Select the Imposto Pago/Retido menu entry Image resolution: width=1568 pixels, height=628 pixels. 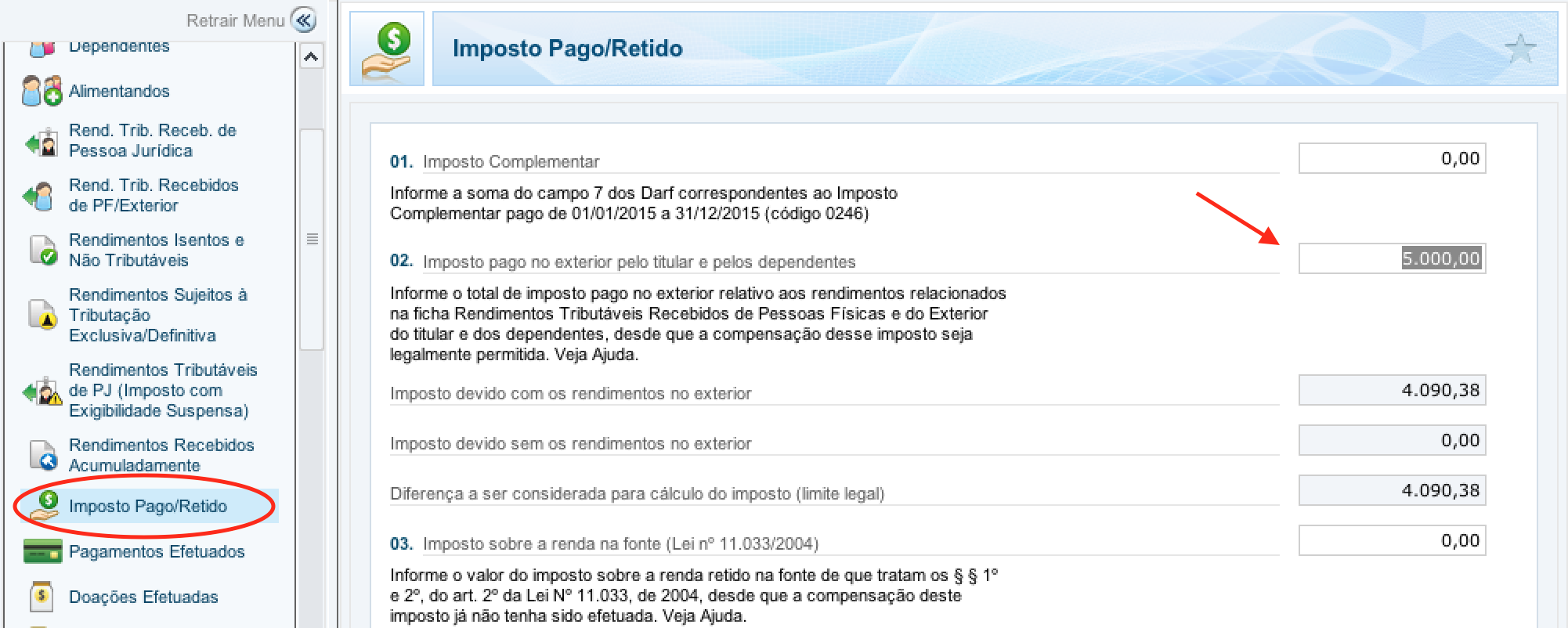tap(148, 506)
